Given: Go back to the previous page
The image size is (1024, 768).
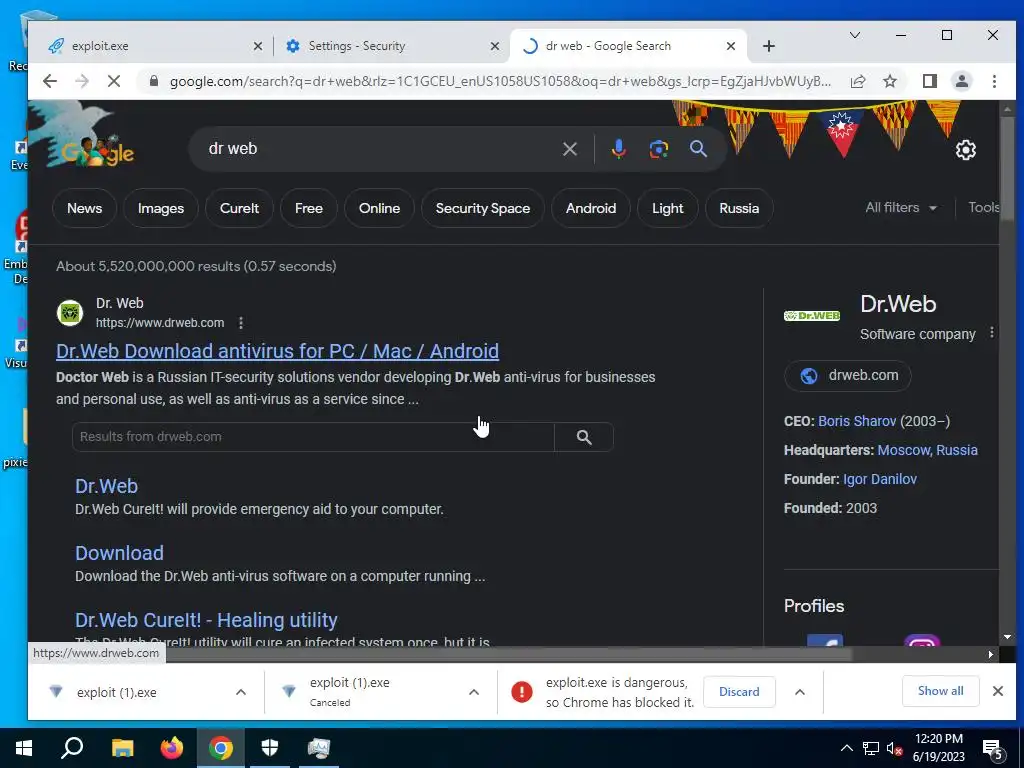Looking at the screenshot, I should (x=50, y=81).
